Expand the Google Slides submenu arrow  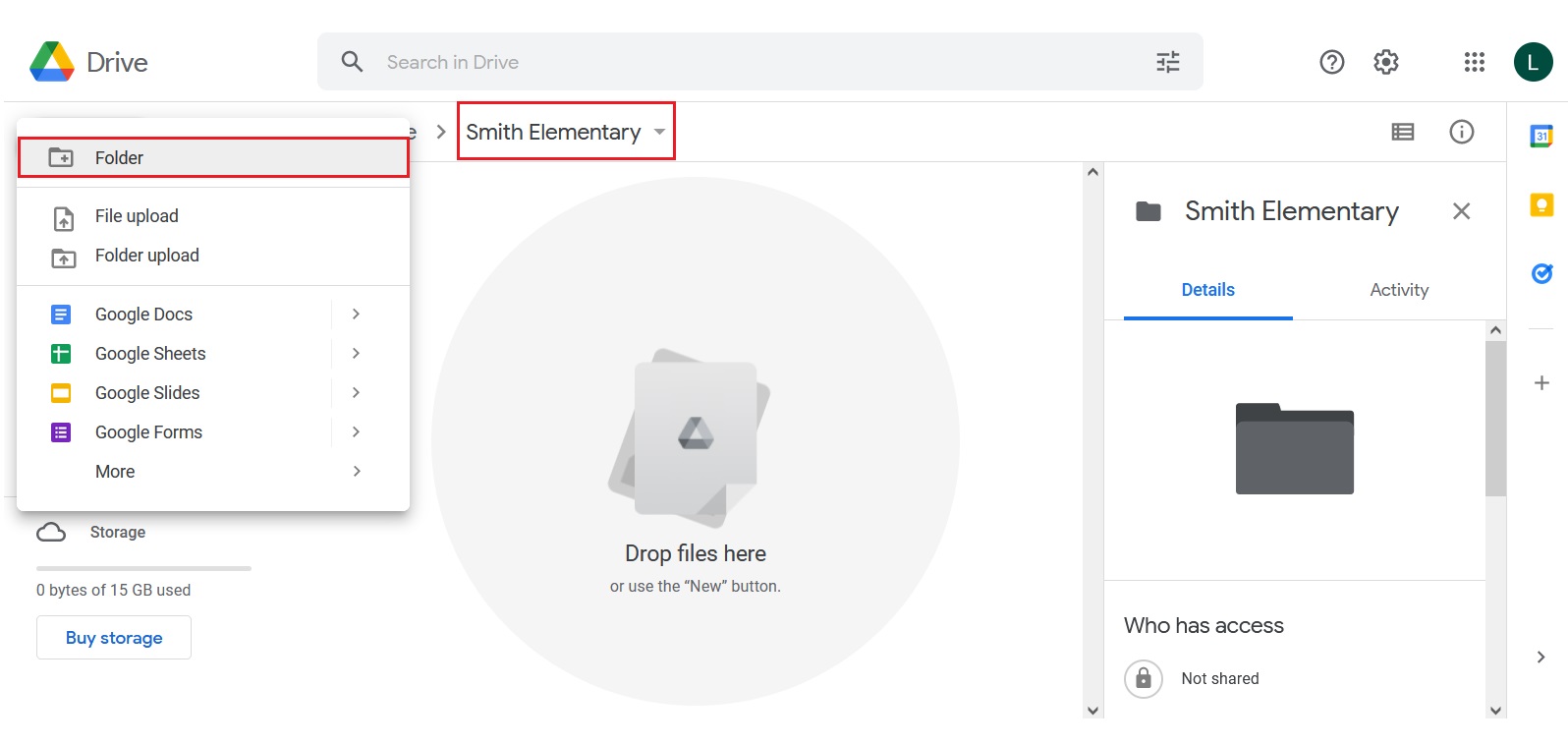356,392
